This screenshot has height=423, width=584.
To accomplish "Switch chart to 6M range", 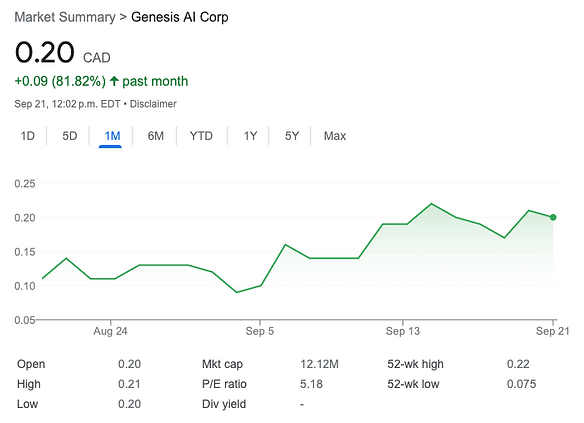I will click(155, 136).
